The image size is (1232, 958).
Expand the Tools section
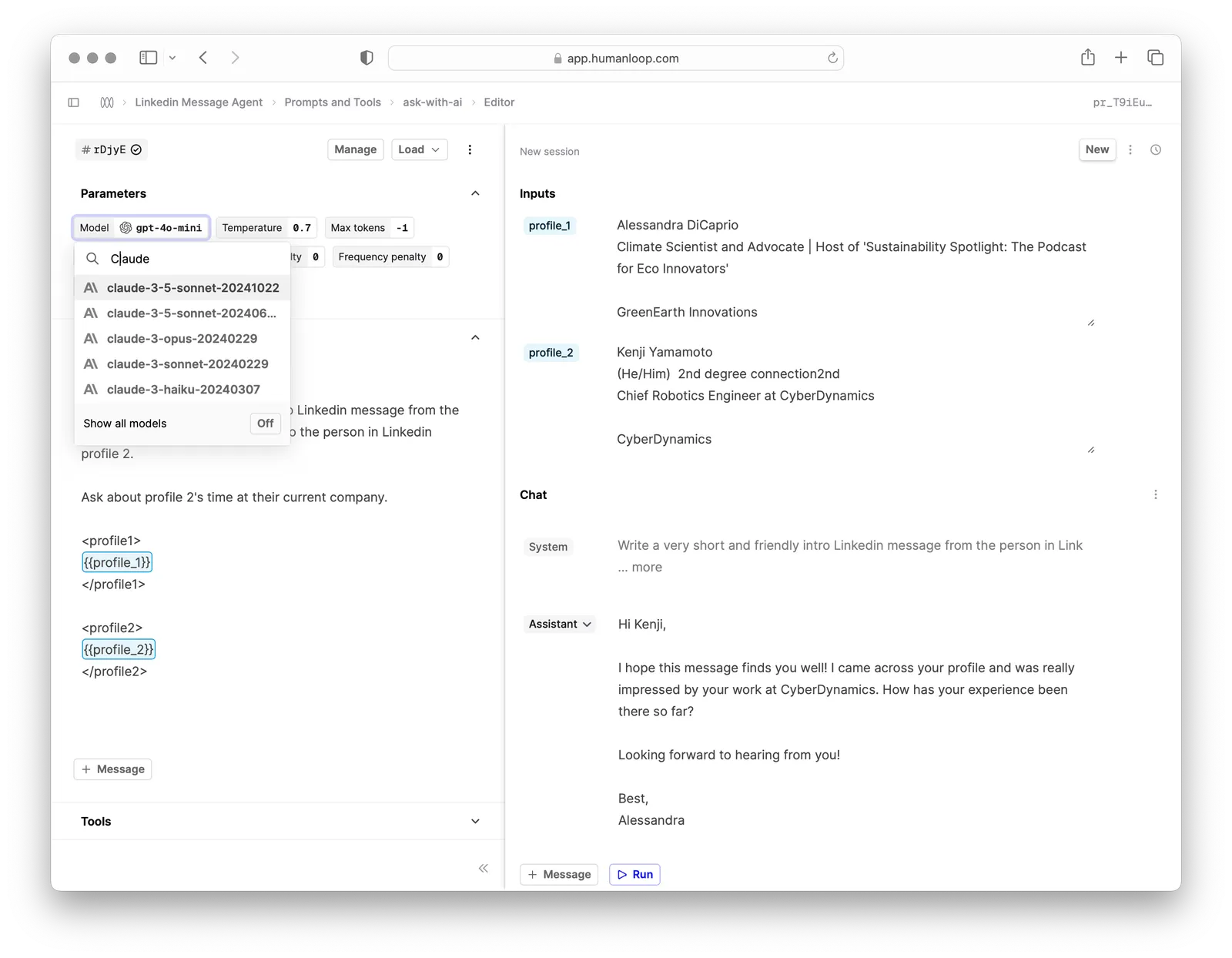click(475, 822)
